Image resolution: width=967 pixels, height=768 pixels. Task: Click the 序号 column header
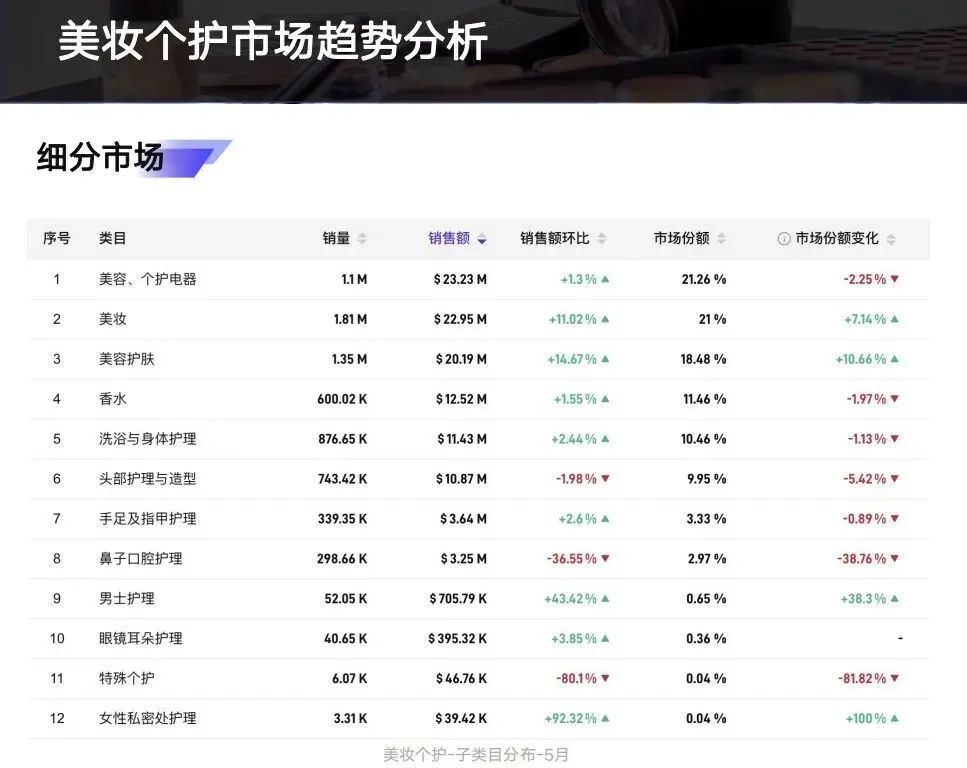pyautogui.click(x=57, y=238)
